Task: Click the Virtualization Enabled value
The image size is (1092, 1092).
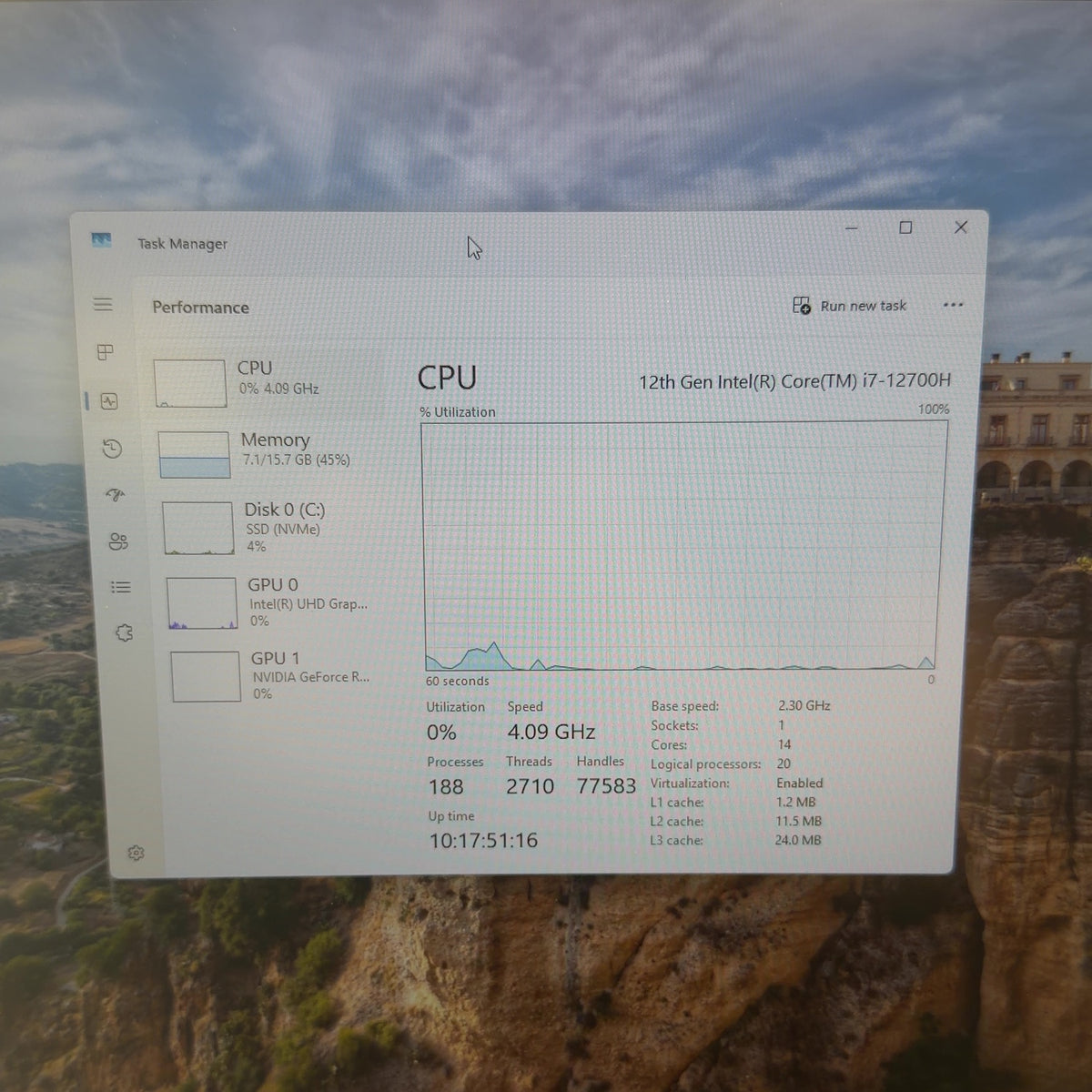Action: tap(799, 783)
